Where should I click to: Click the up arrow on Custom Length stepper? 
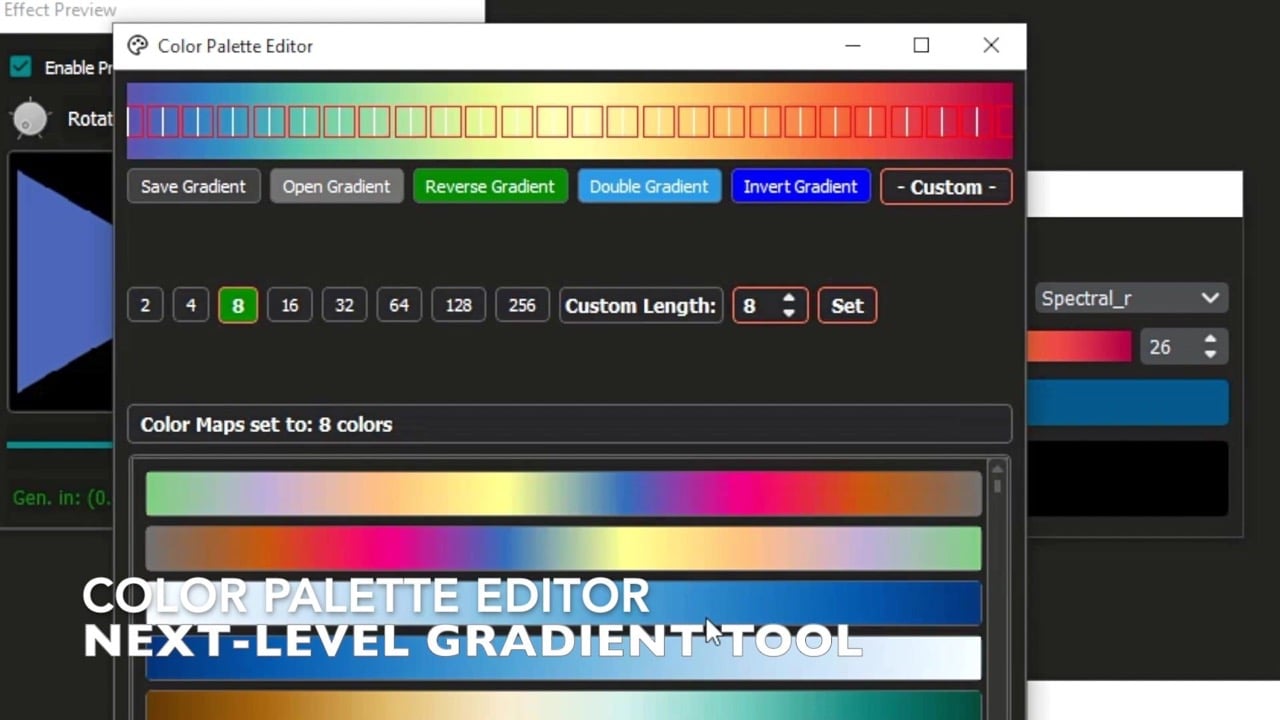788,298
